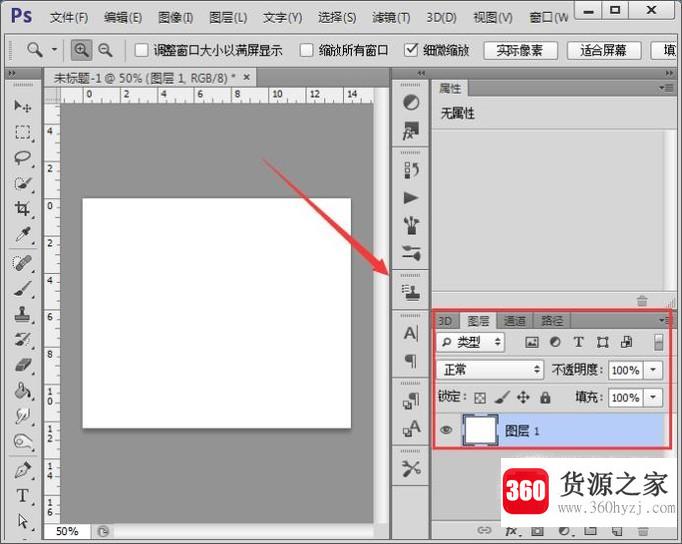The width and height of the screenshot is (682, 544).
Task: Uncheck the 细微缩放 checkbox
Action: point(411,50)
